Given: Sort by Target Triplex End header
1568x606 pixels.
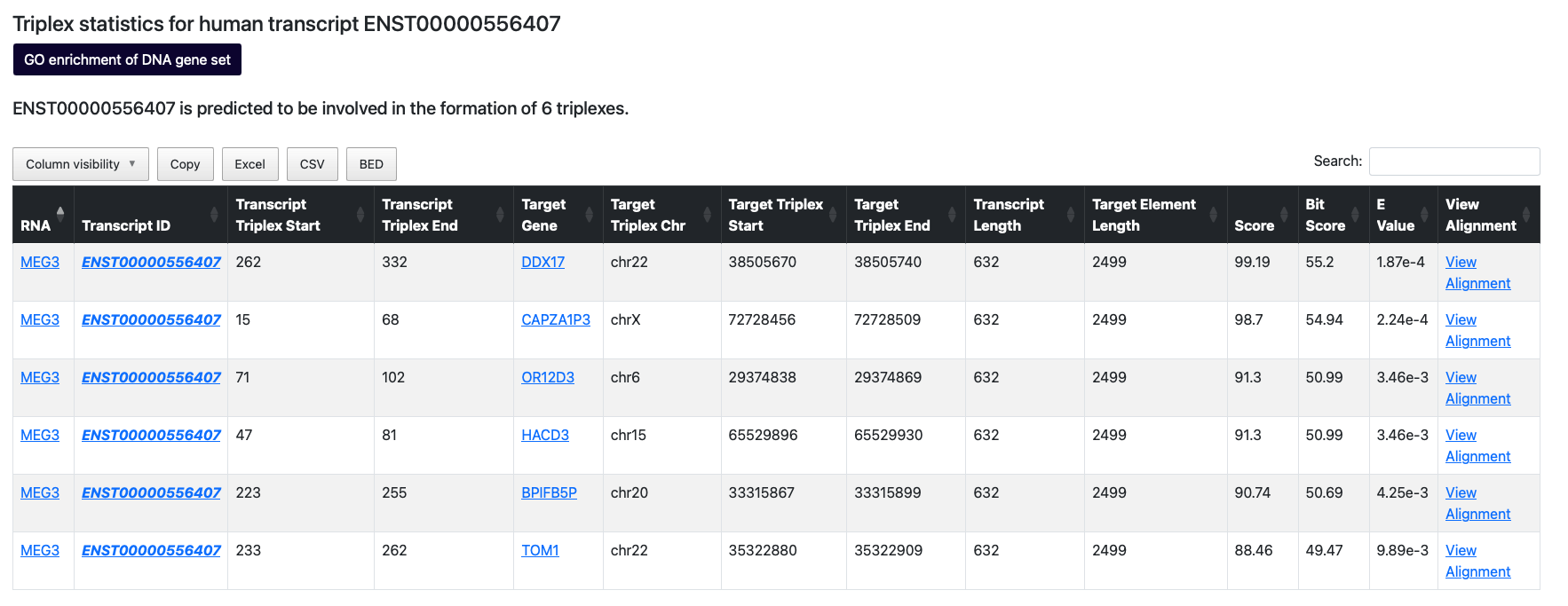Looking at the screenshot, I should [x=907, y=215].
